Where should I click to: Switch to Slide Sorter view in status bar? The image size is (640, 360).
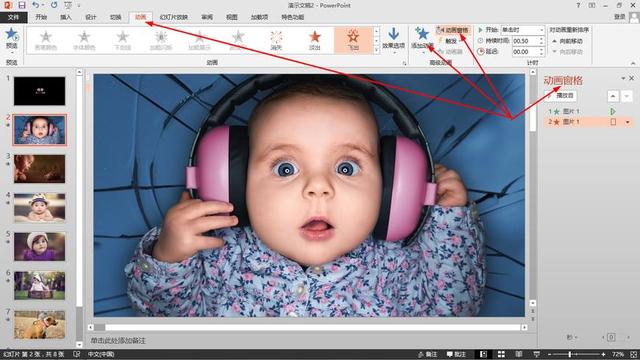click(x=501, y=354)
